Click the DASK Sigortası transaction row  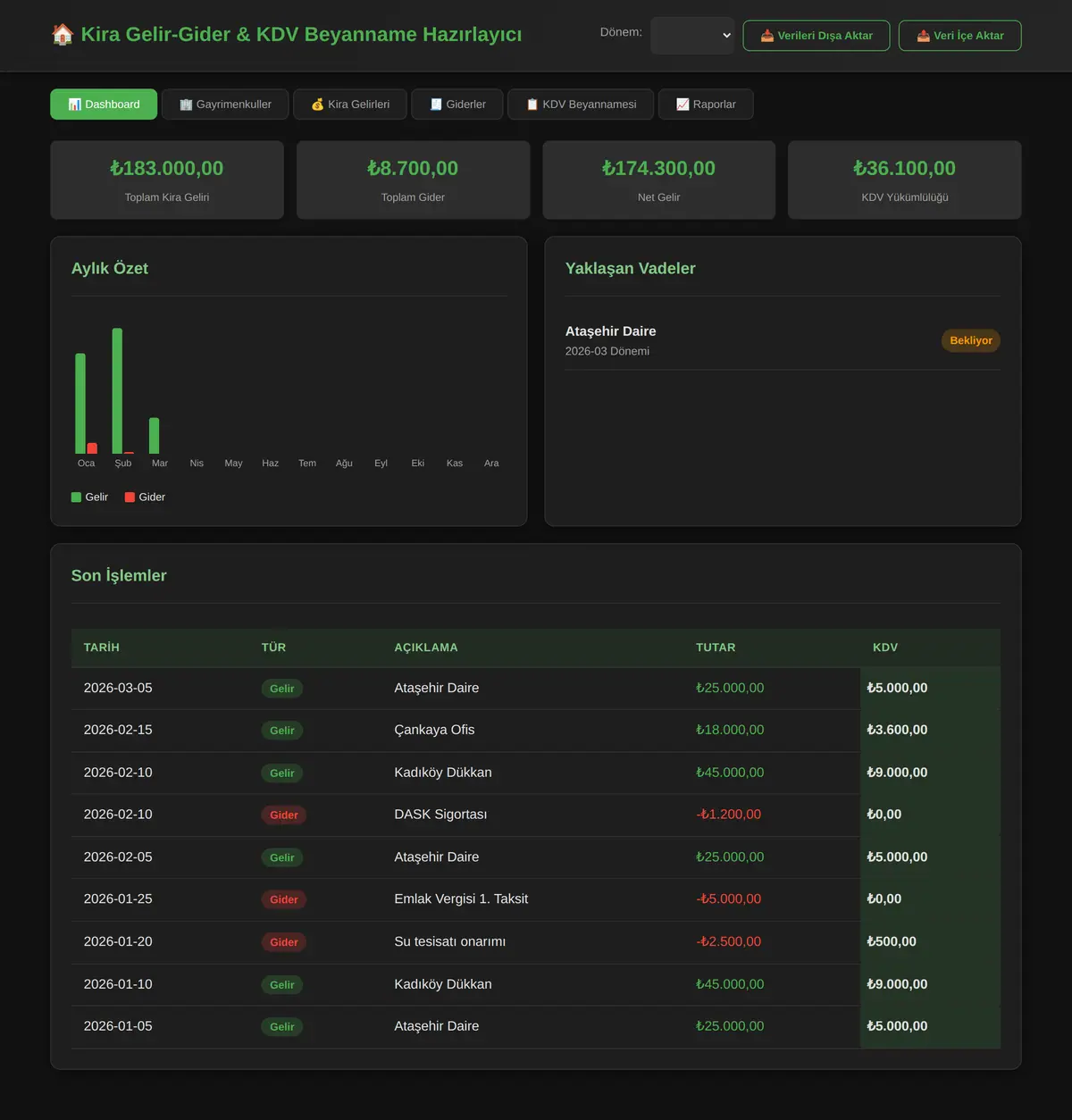pyautogui.click(x=536, y=815)
